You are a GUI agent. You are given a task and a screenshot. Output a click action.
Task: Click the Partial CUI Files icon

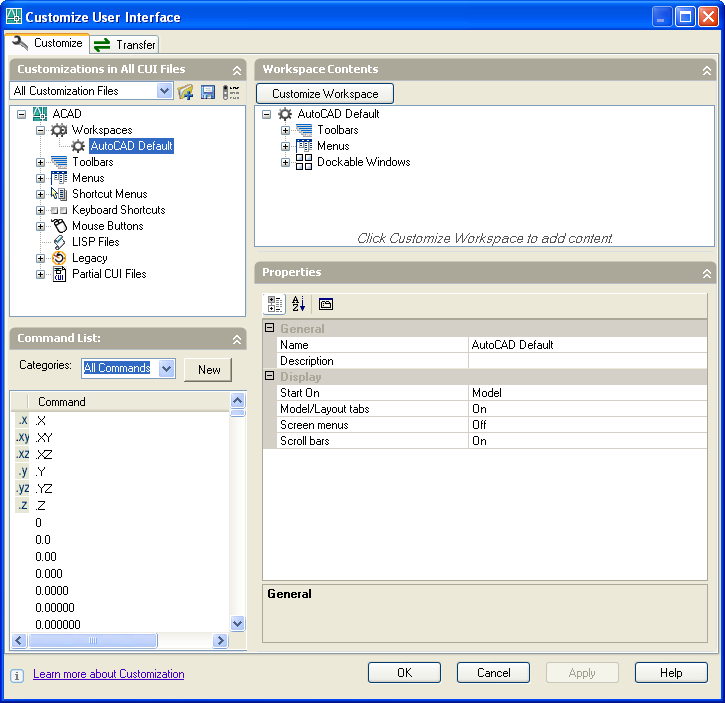point(59,274)
